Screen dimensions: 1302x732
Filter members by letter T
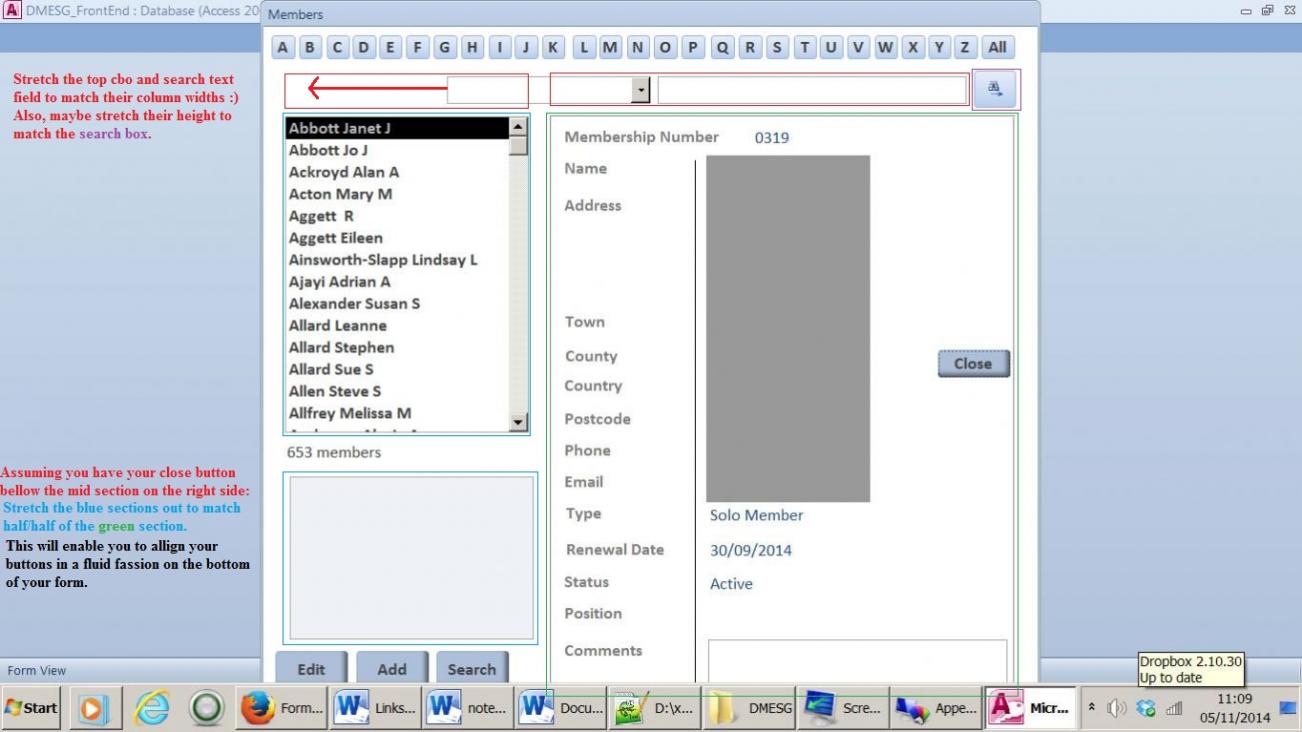(803, 47)
